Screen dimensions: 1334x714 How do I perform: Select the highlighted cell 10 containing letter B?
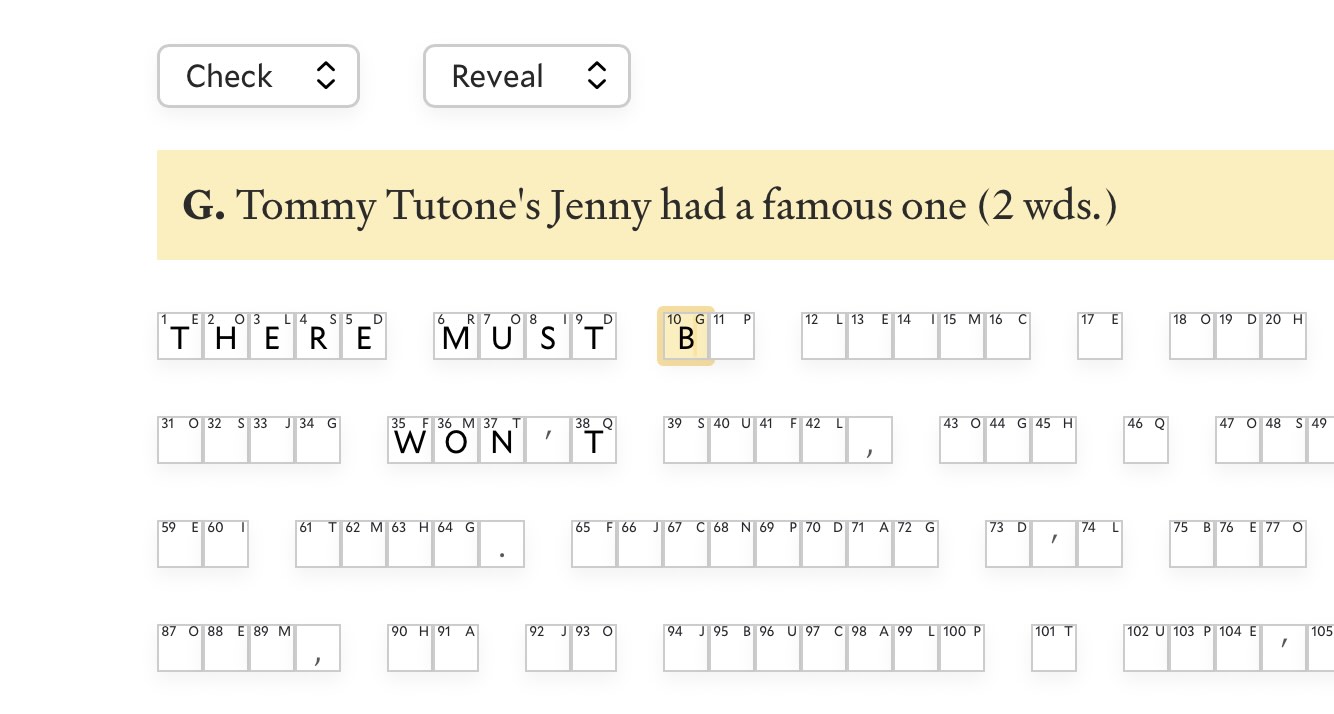(x=685, y=336)
